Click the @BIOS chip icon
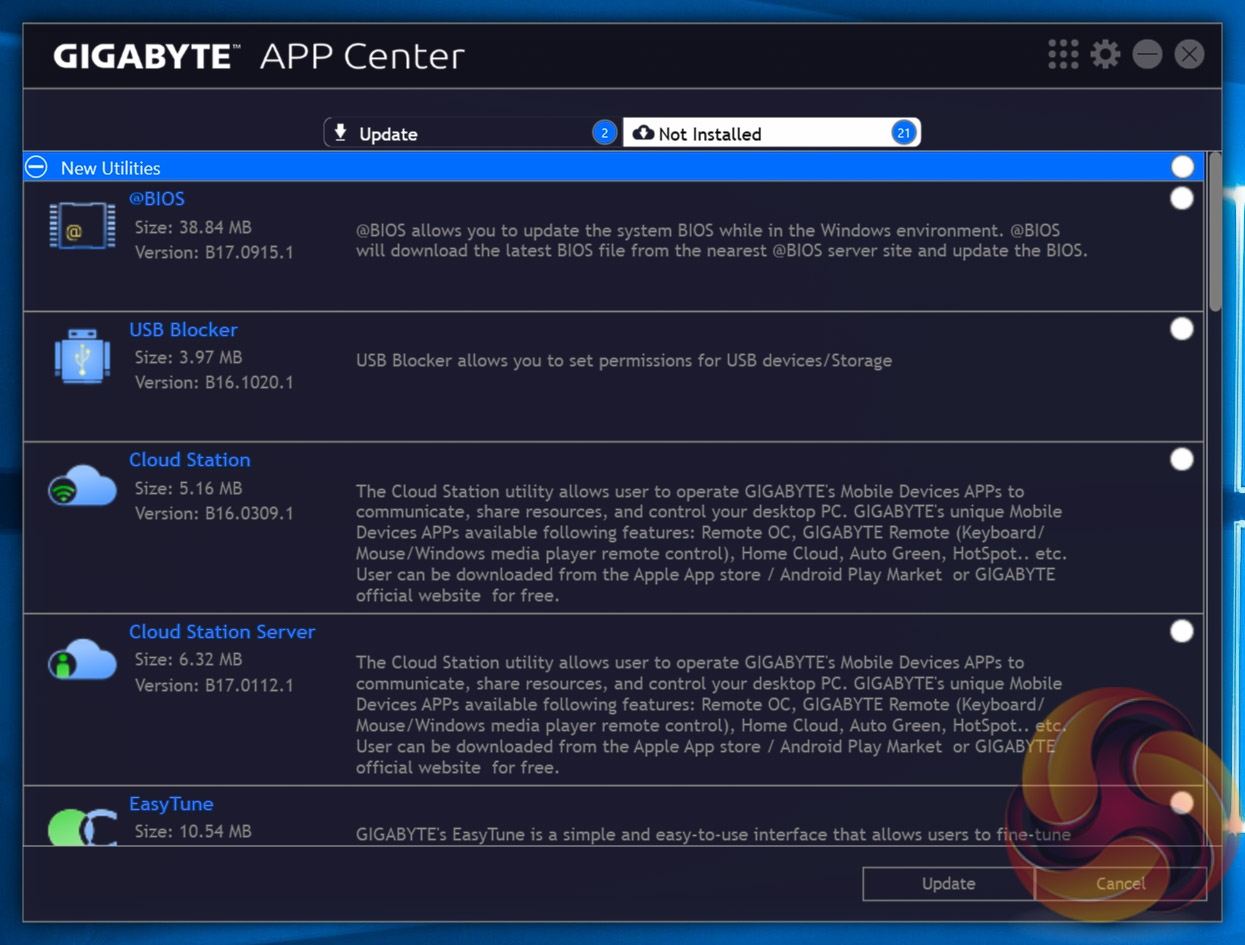The height and width of the screenshot is (945, 1245). click(82, 226)
